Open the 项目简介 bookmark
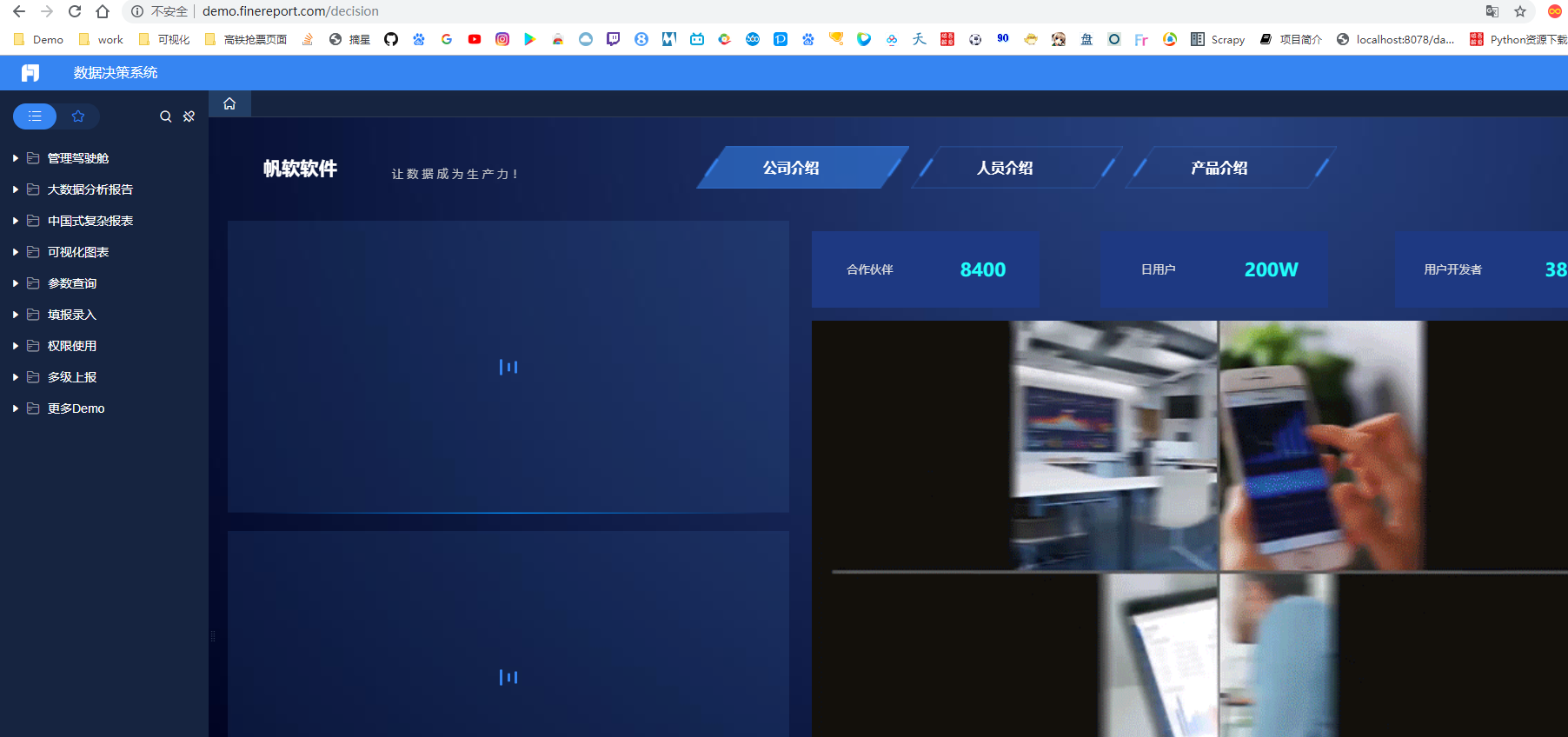Screen dimensions: 1568x737 [1291, 39]
